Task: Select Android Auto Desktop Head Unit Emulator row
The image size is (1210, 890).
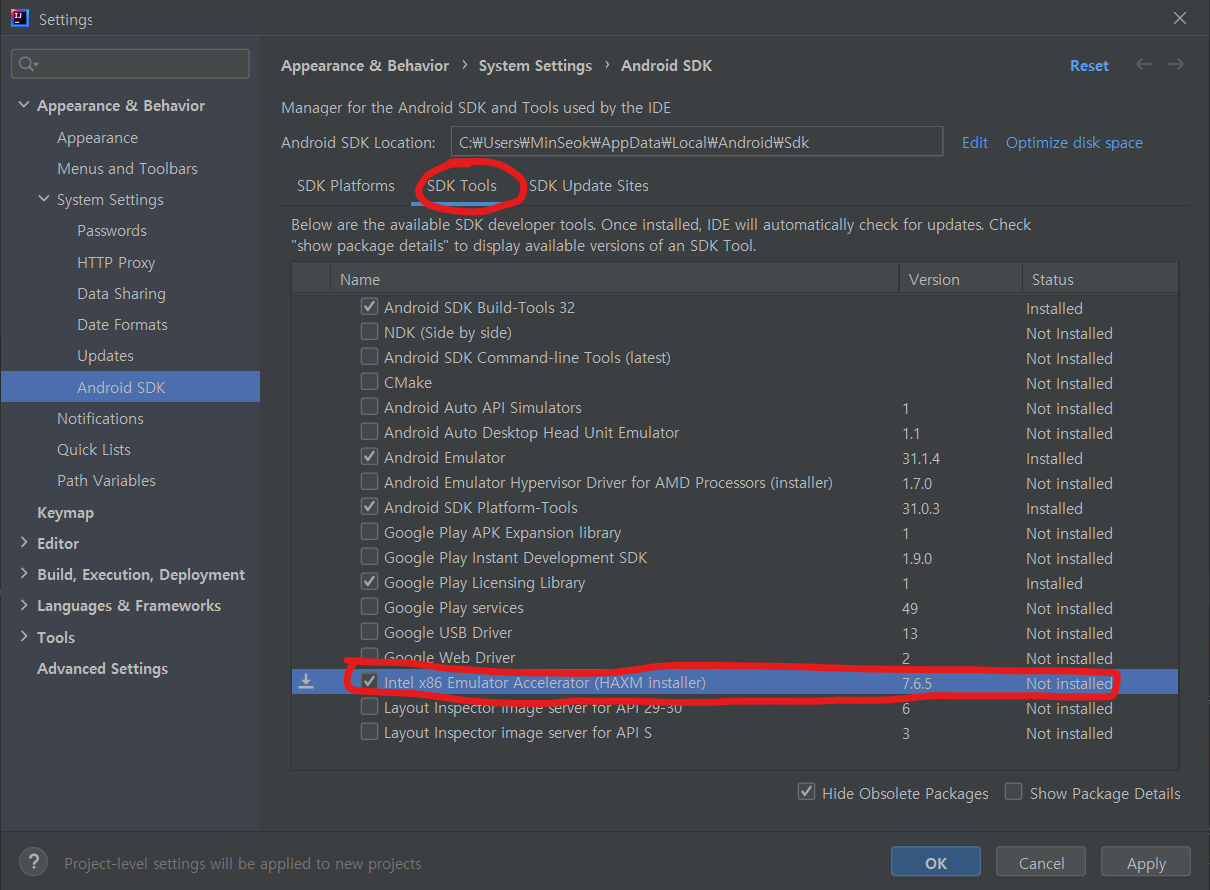Action: (734, 432)
